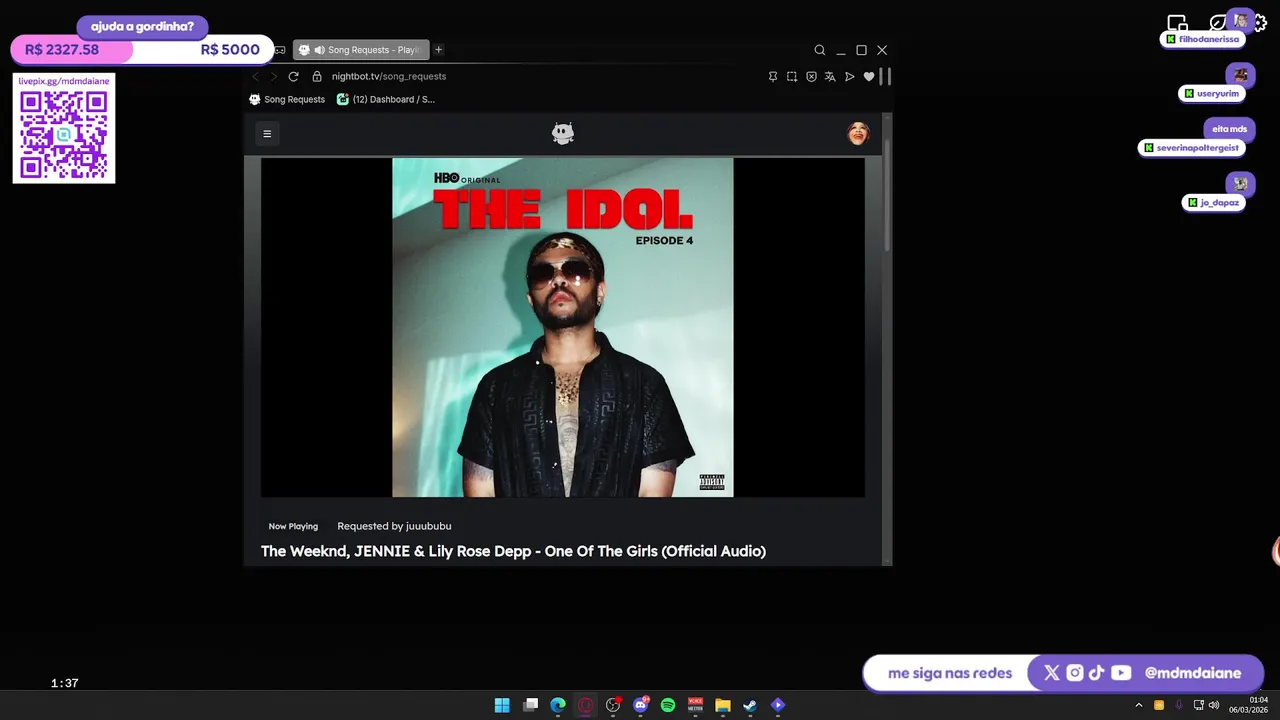
Task: Open Steam from the taskbar
Action: coord(750,705)
